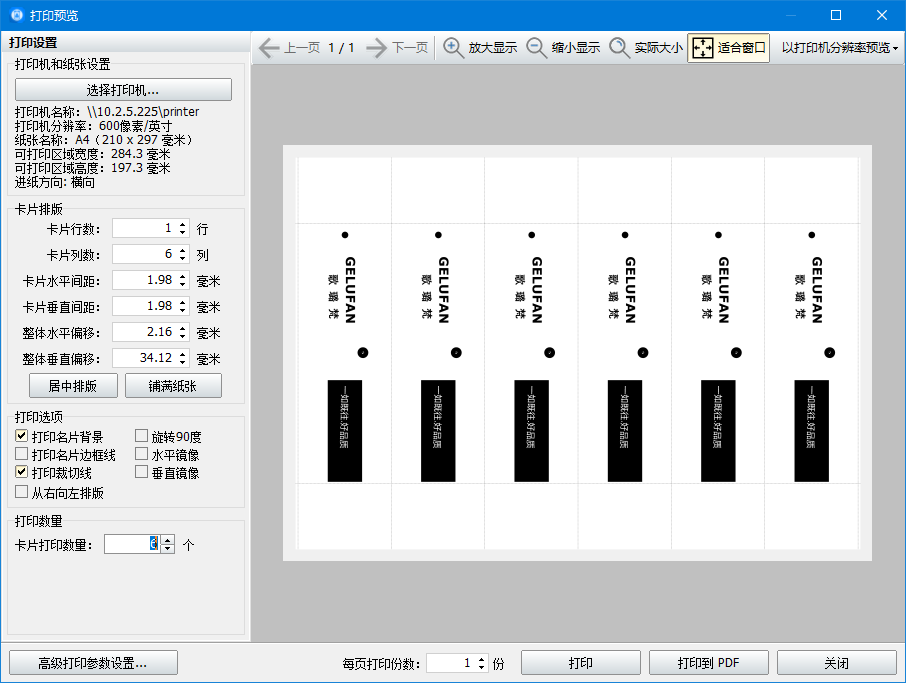Click 下一页 toolbar label
Image resolution: width=906 pixels, height=683 pixels.
(410, 47)
